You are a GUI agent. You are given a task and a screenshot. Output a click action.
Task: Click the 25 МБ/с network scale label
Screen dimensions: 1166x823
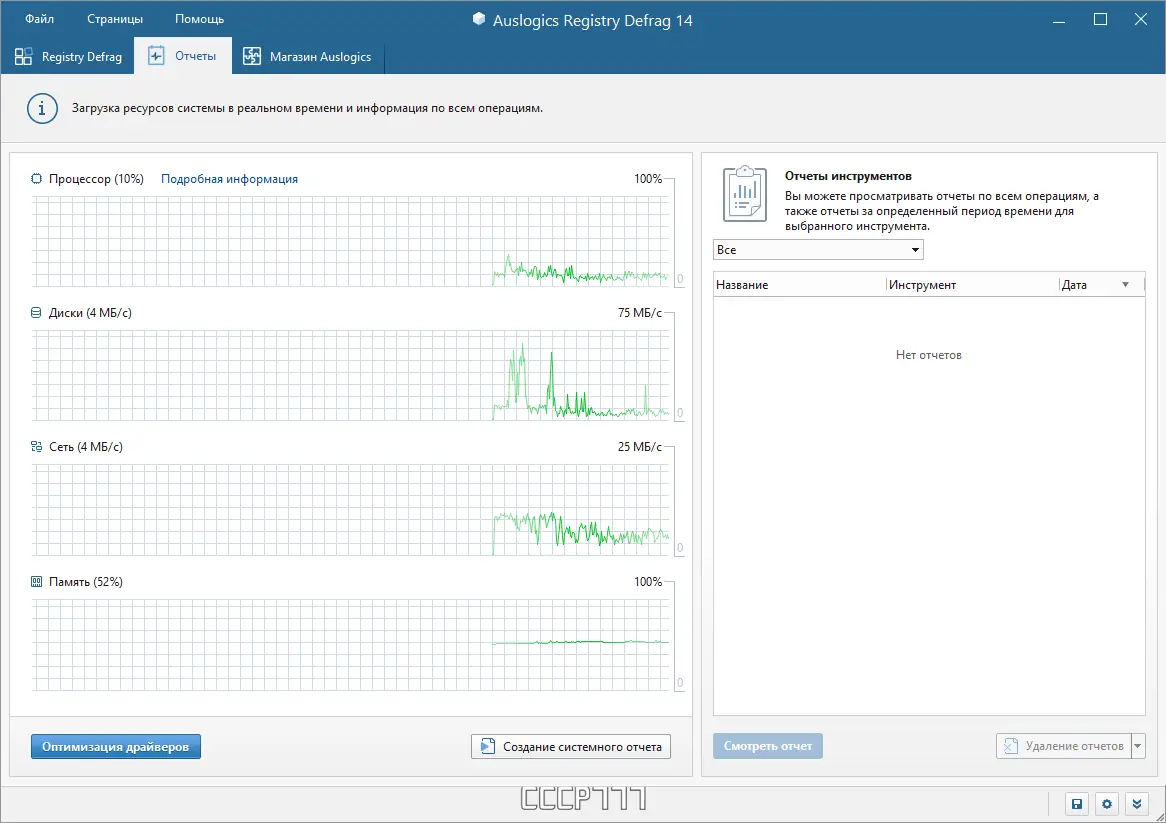click(x=640, y=447)
